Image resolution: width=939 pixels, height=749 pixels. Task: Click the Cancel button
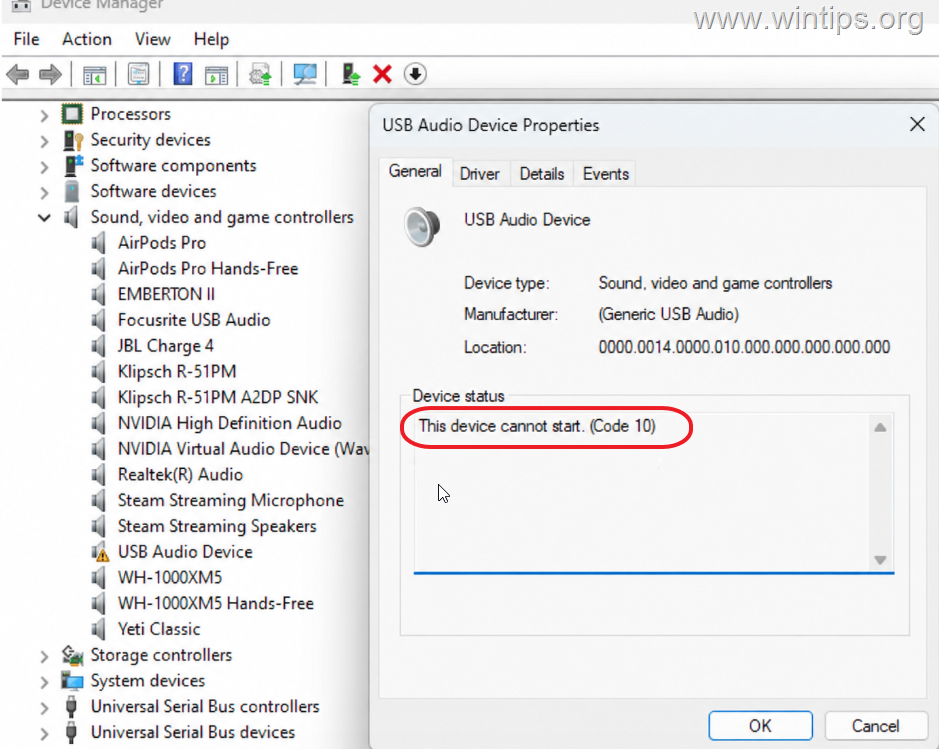point(875,726)
